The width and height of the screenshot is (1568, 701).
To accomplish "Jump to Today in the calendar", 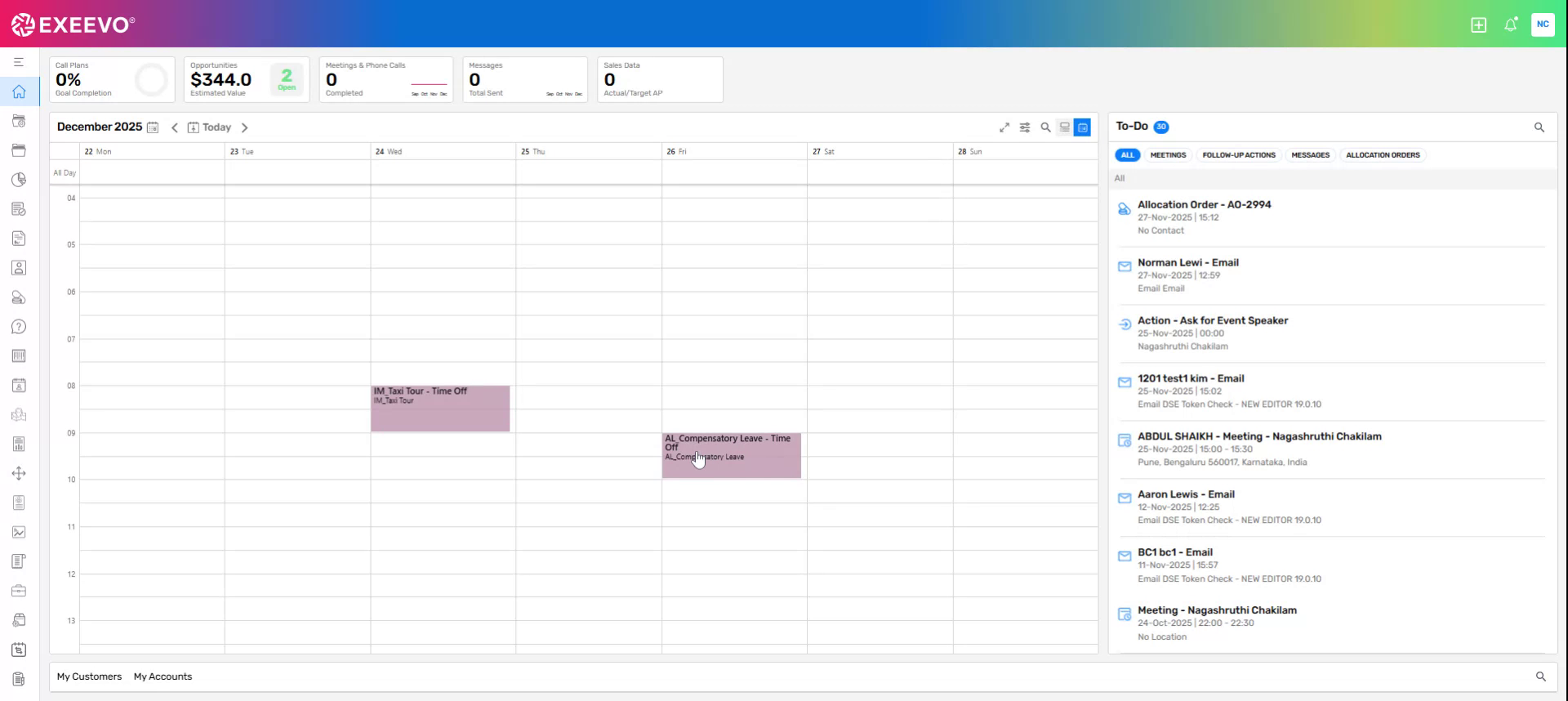I will (x=210, y=127).
